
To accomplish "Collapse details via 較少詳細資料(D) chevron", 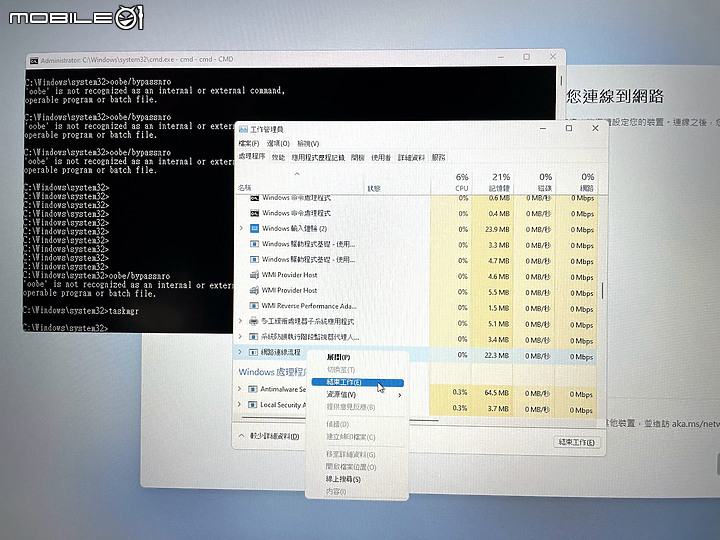I will tap(242, 436).
